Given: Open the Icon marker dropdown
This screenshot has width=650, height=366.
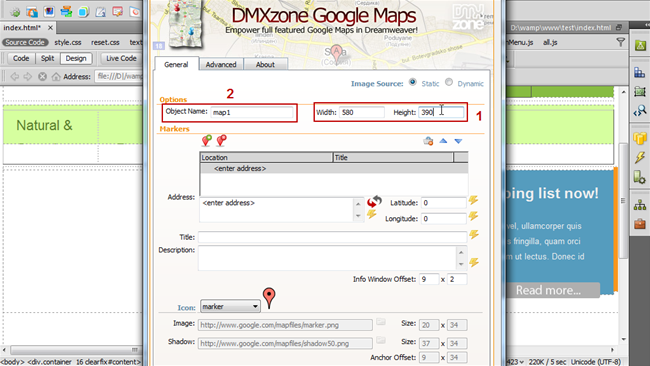Looking at the screenshot, I should click(x=230, y=306).
